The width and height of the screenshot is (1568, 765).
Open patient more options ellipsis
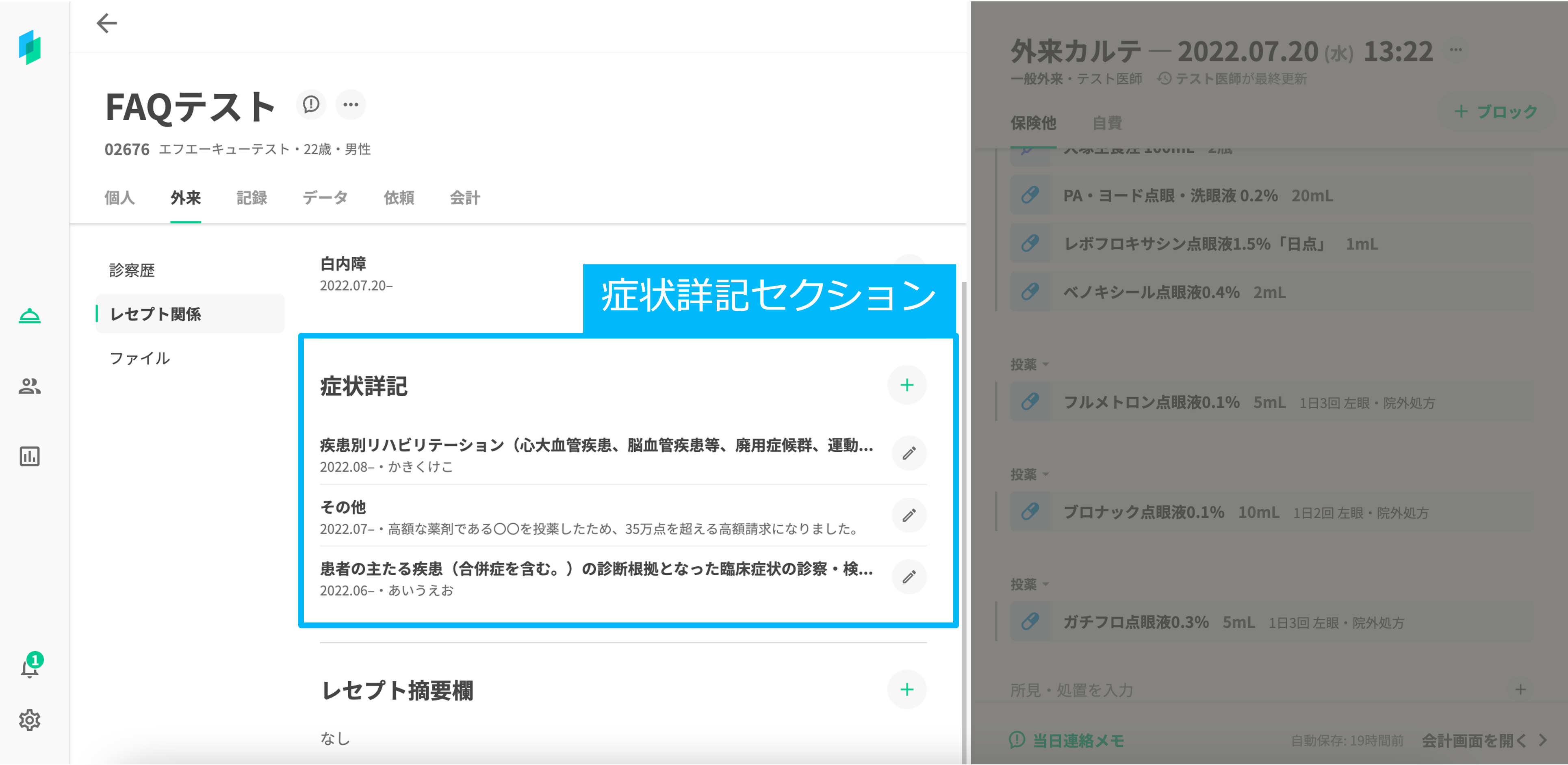coord(351,105)
